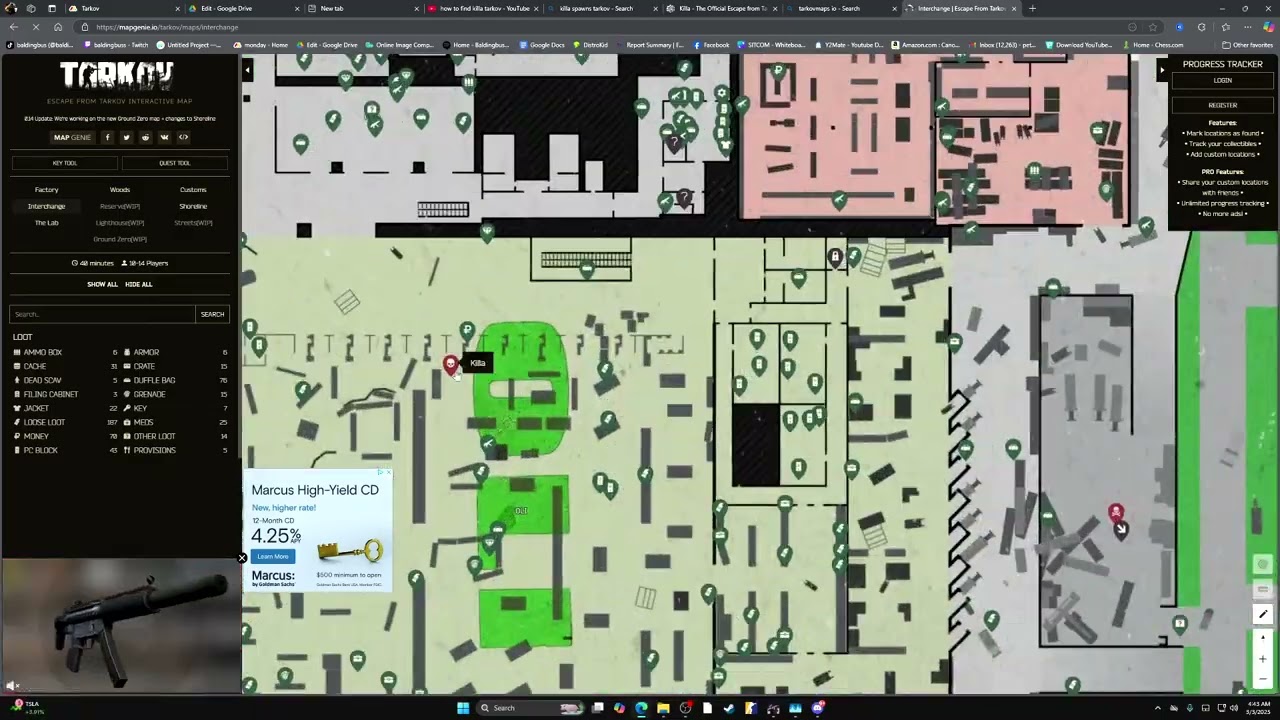The image size is (1280, 720).
Task: Select the Interchange map
Action: coord(46,206)
